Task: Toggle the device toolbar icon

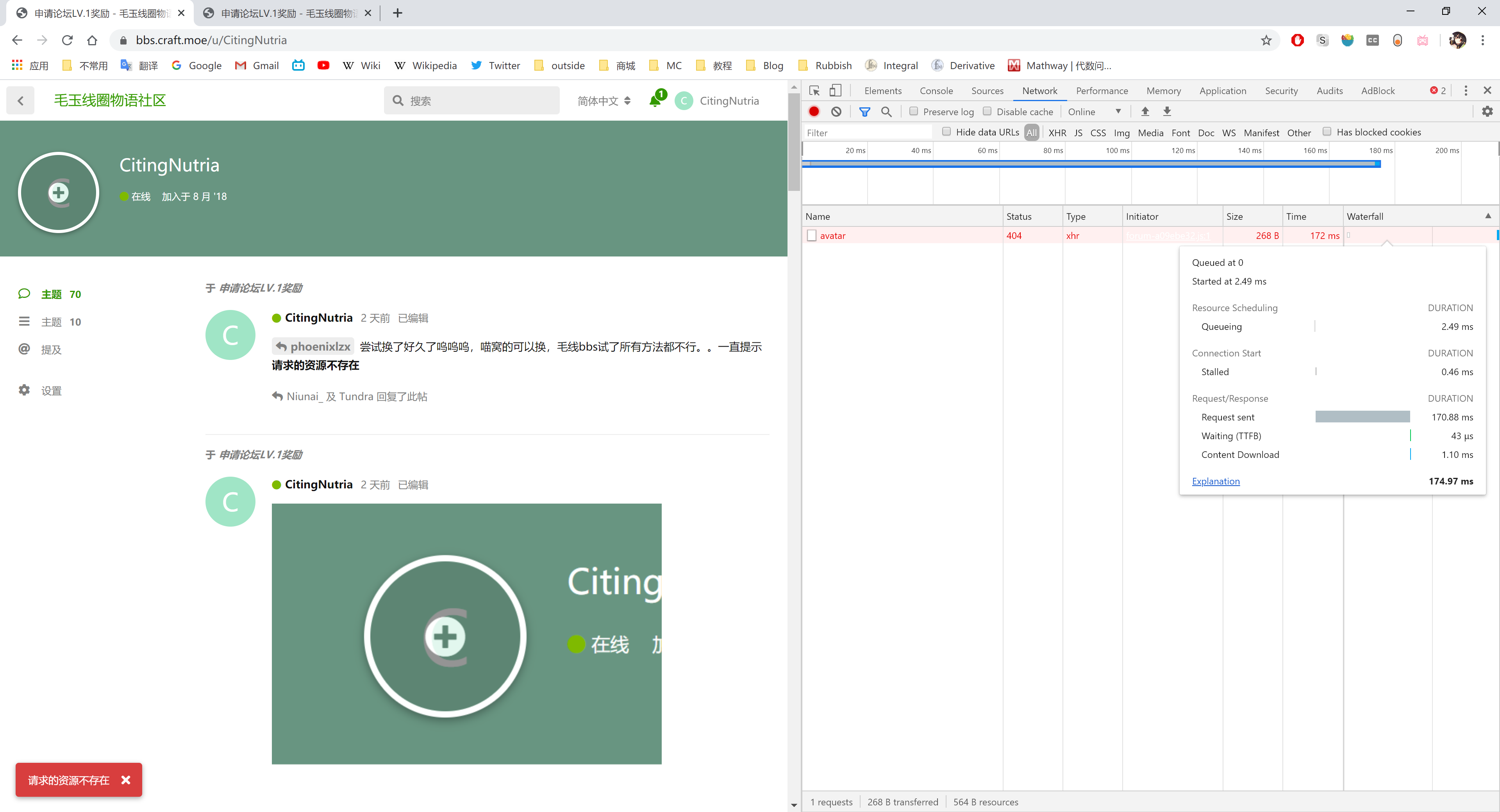Action: pos(835,90)
